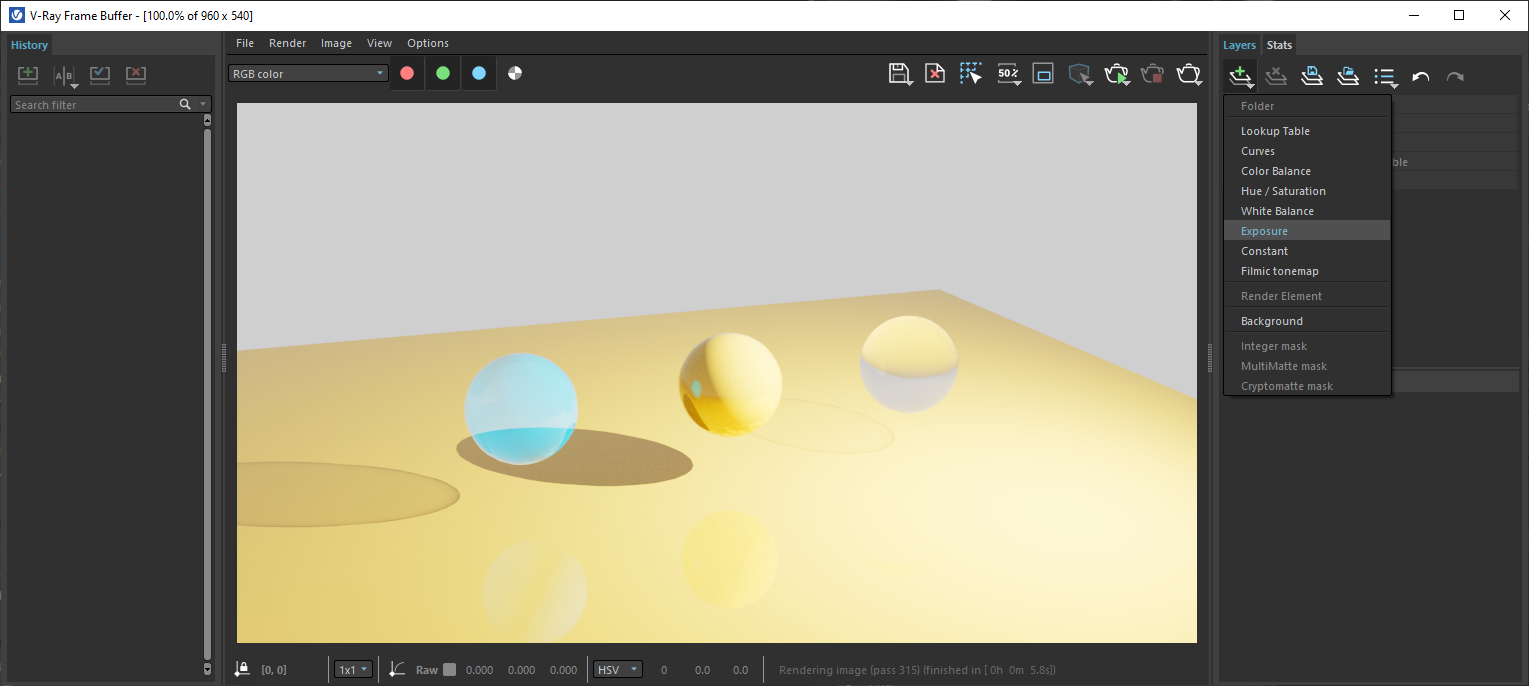The image size is (1529, 686).
Task: Switch to the Stats tab
Action: (x=1279, y=45)
